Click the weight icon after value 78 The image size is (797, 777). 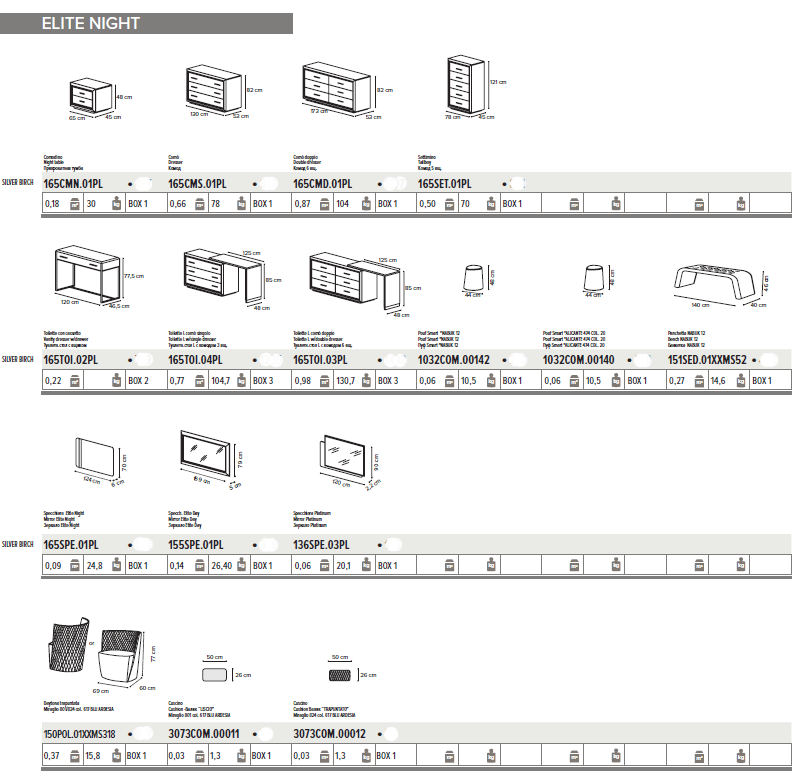241,204
